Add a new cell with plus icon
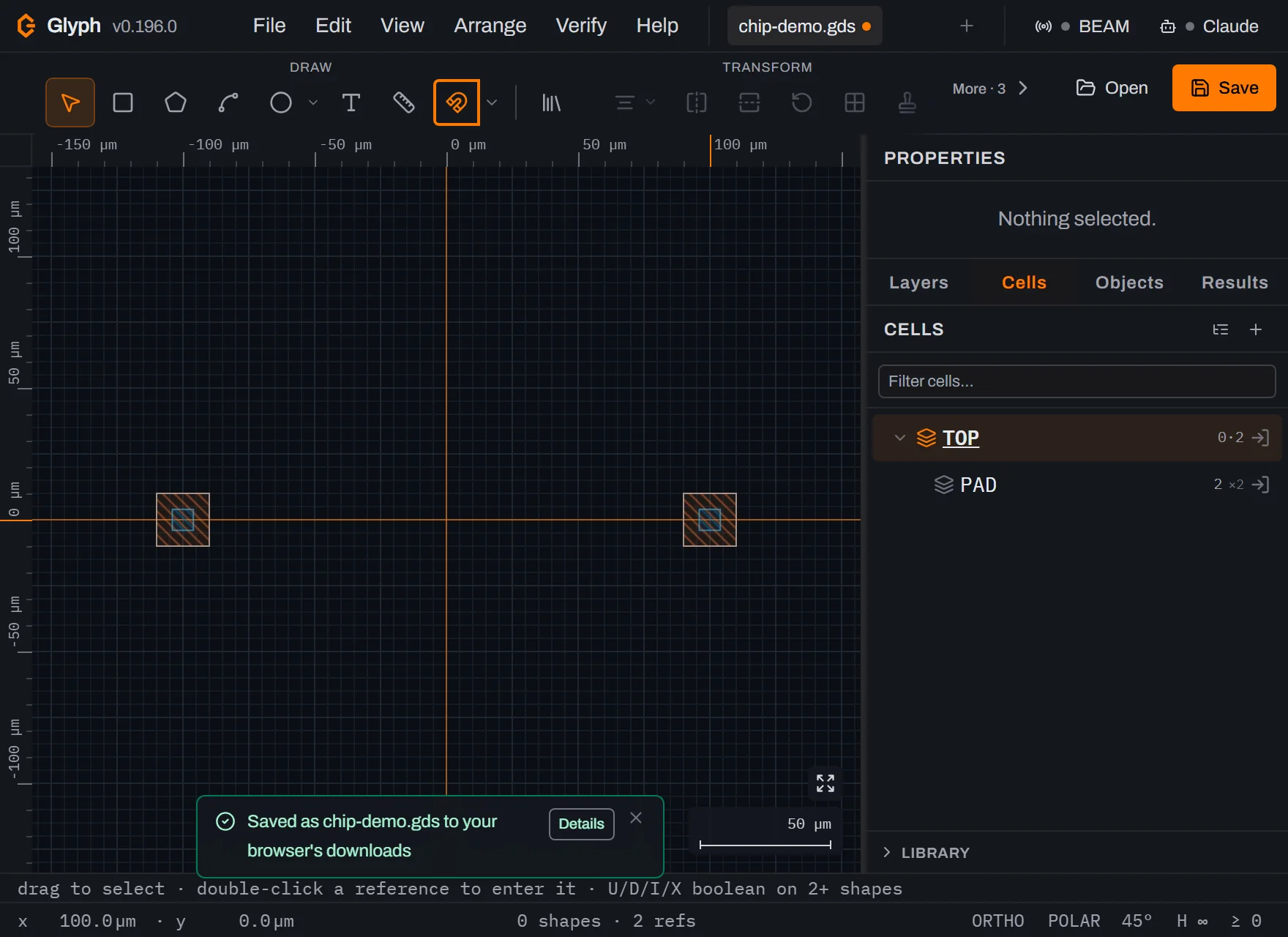1288x937 pixels. pyautogui.click(x=1256, y=329)
